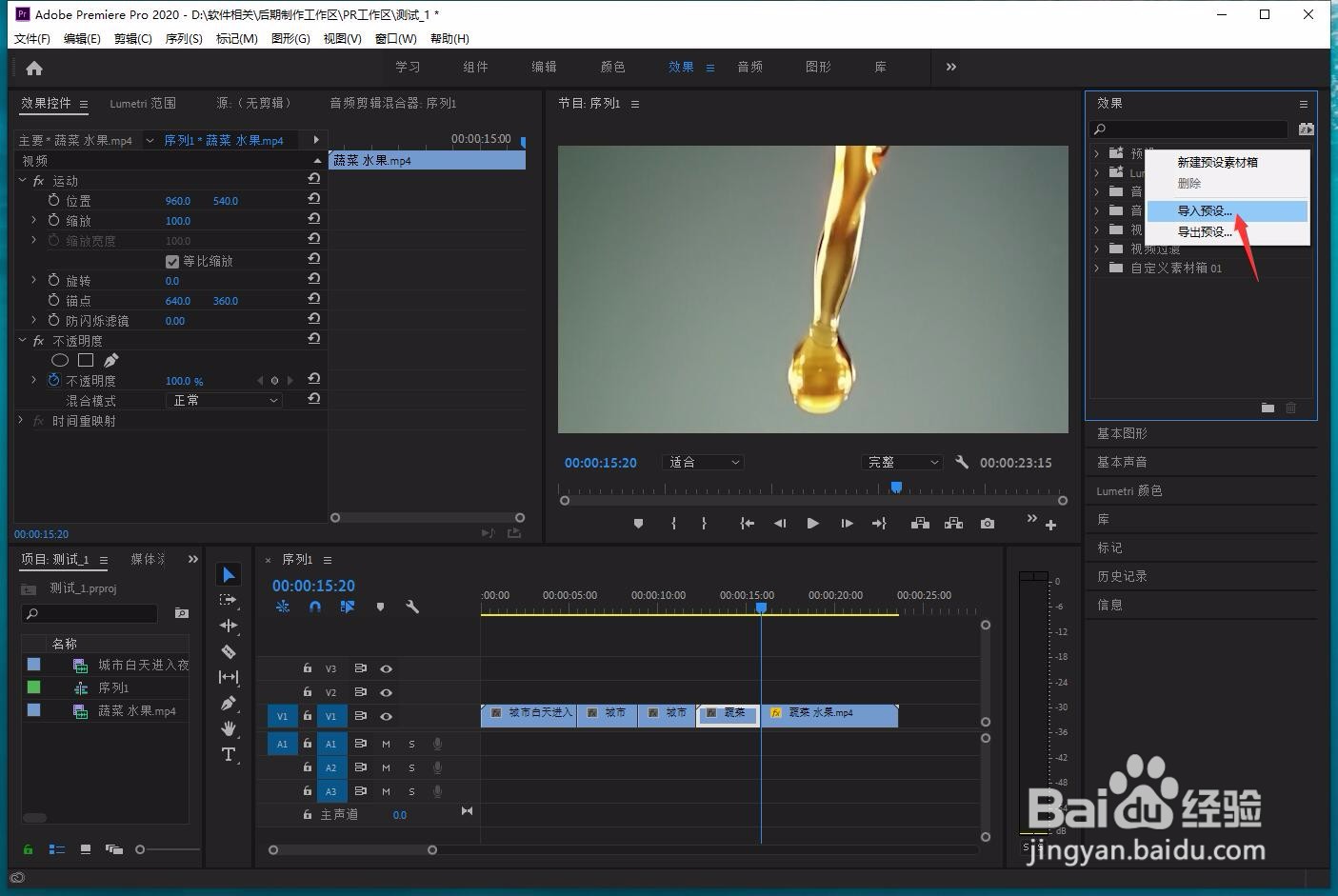Expand the 自定义素材箱 01 folder

1096,268
